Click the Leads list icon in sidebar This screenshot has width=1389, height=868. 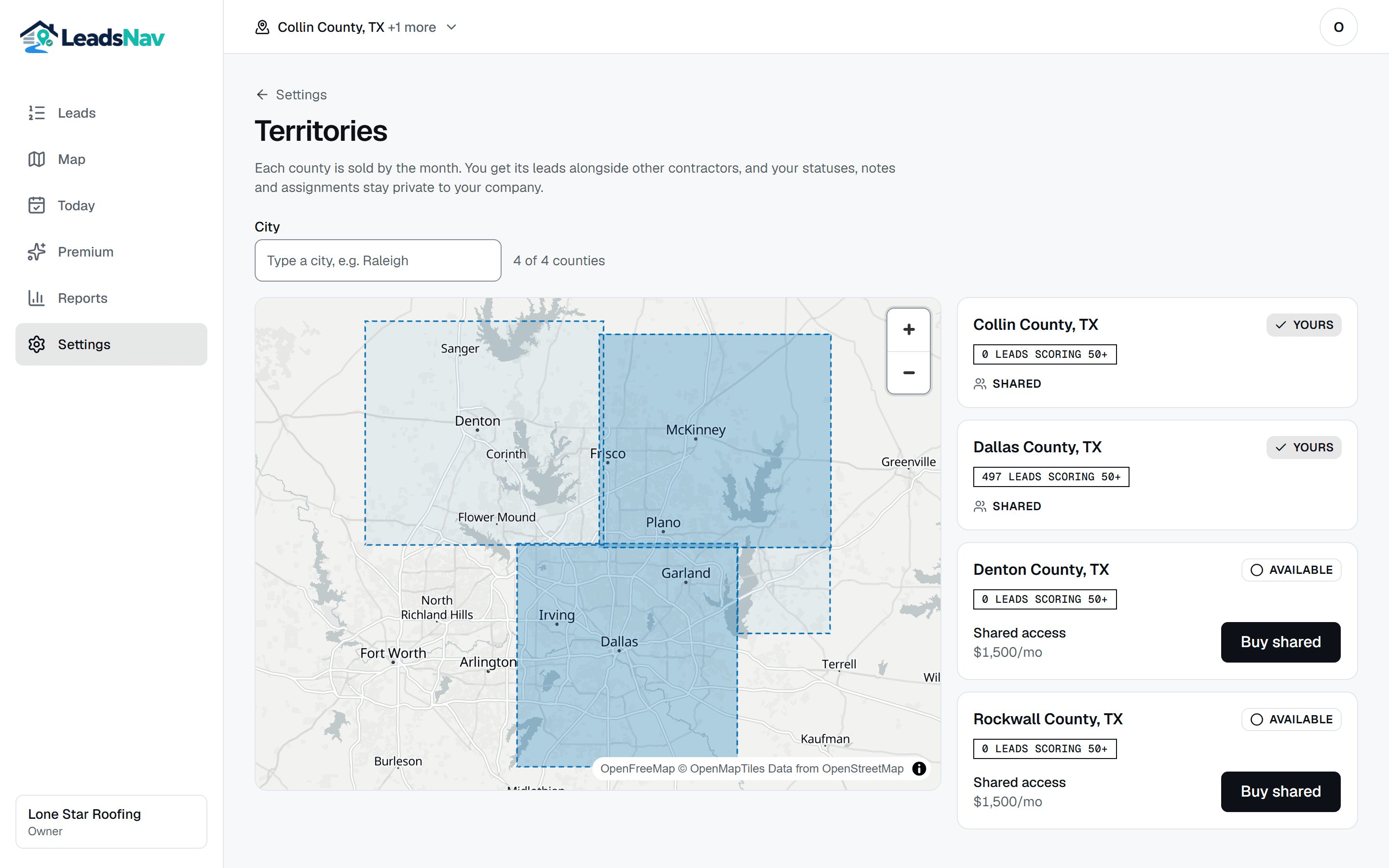coord(37,113)
